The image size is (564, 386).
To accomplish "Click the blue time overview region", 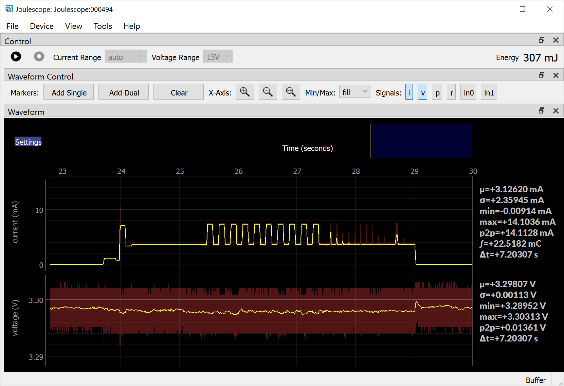I will click(x=421, y=141).
